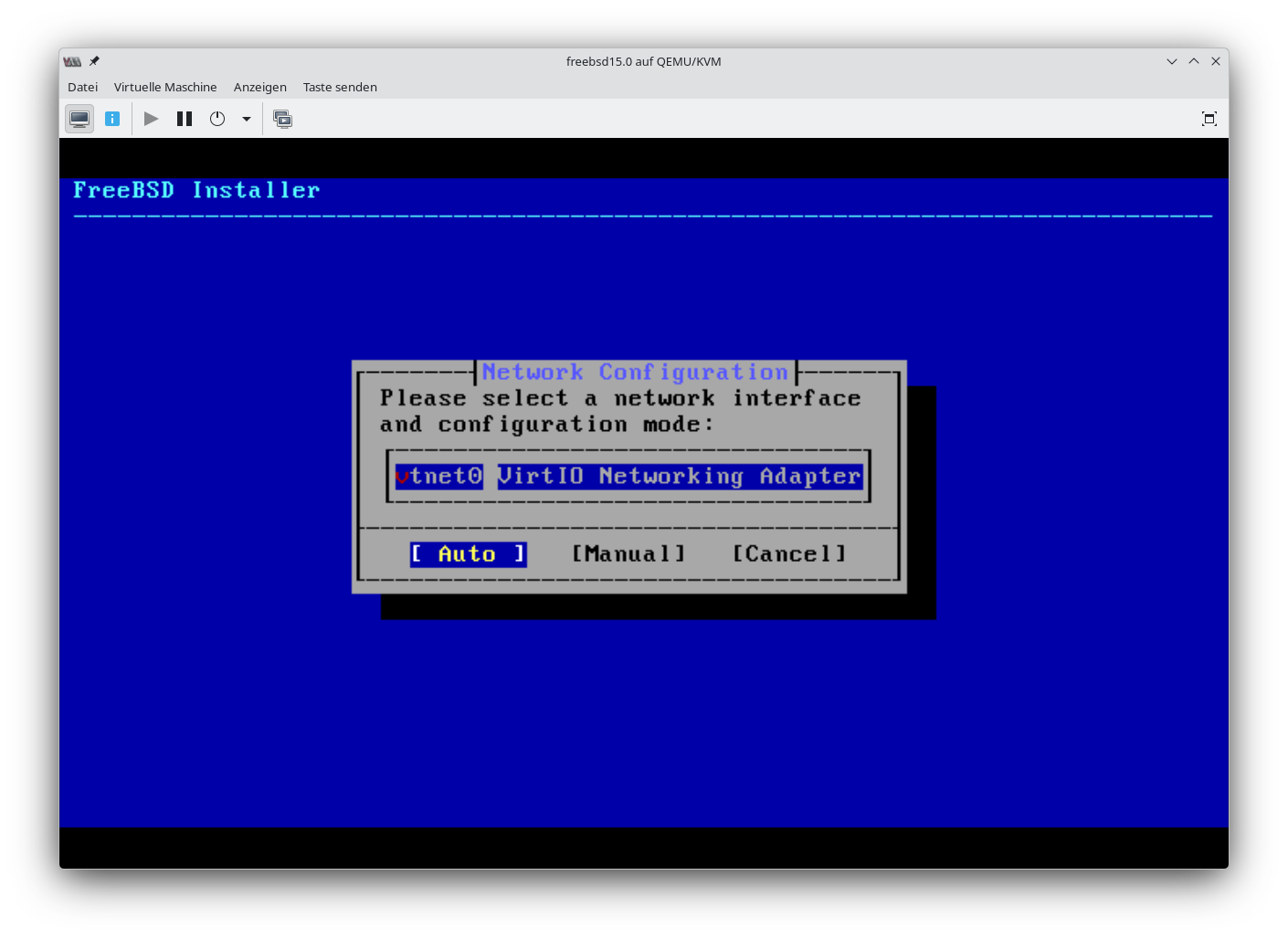Close the freebsd15.0 QEMU/KVM window
The image size is (1288, 939).
pos(1216,61)
